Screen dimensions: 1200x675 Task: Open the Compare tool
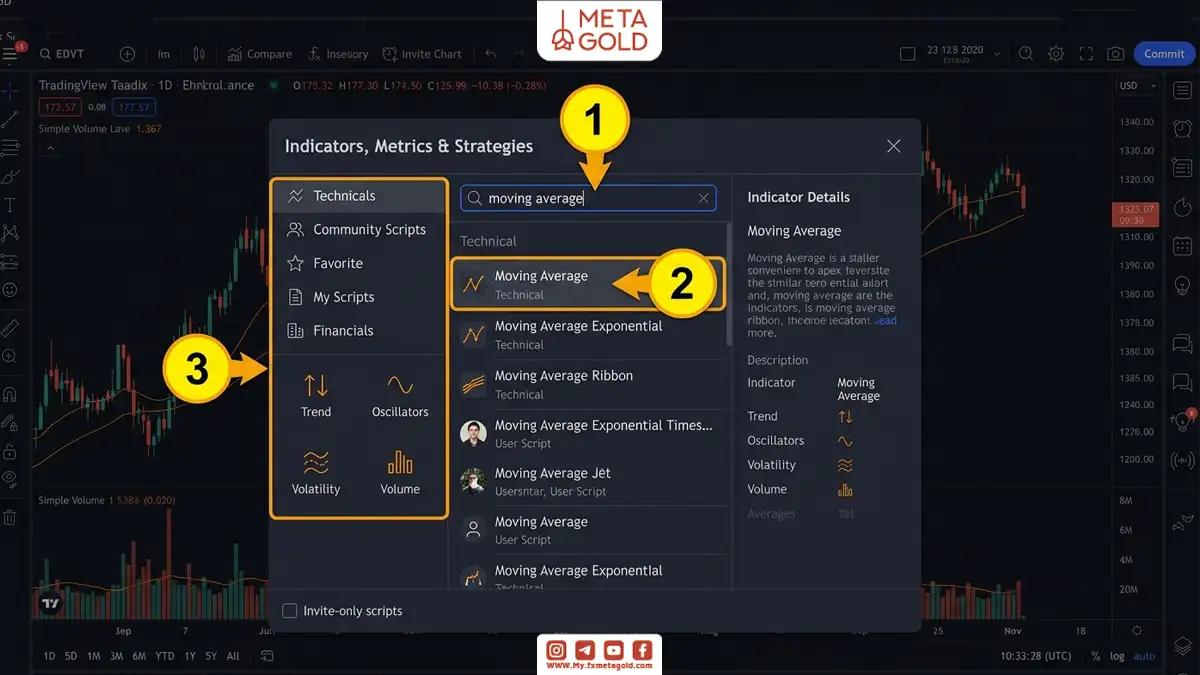coord(259,54)
